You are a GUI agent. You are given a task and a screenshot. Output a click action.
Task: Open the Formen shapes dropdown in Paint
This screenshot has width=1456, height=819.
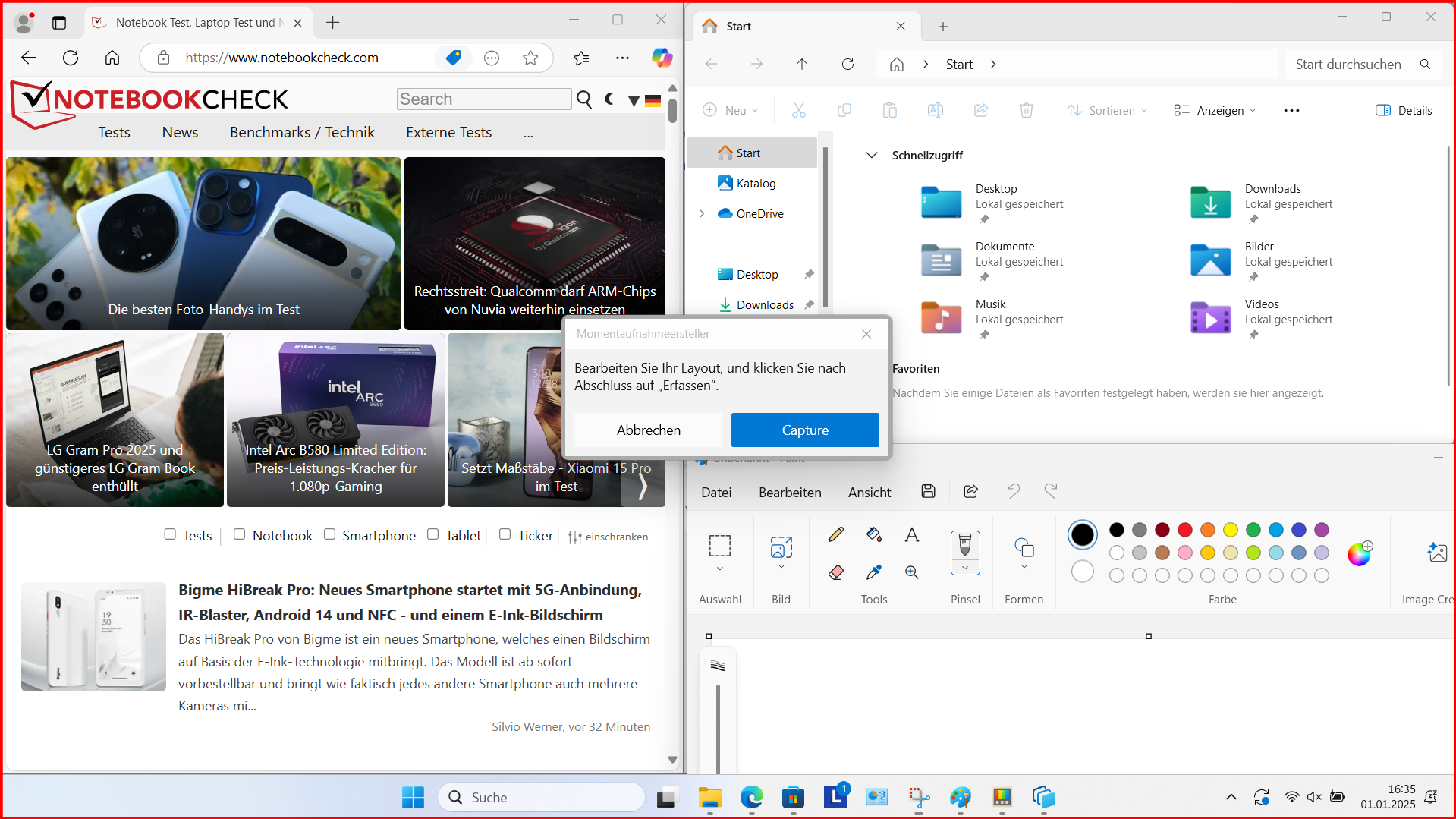tap(1024, 567)
